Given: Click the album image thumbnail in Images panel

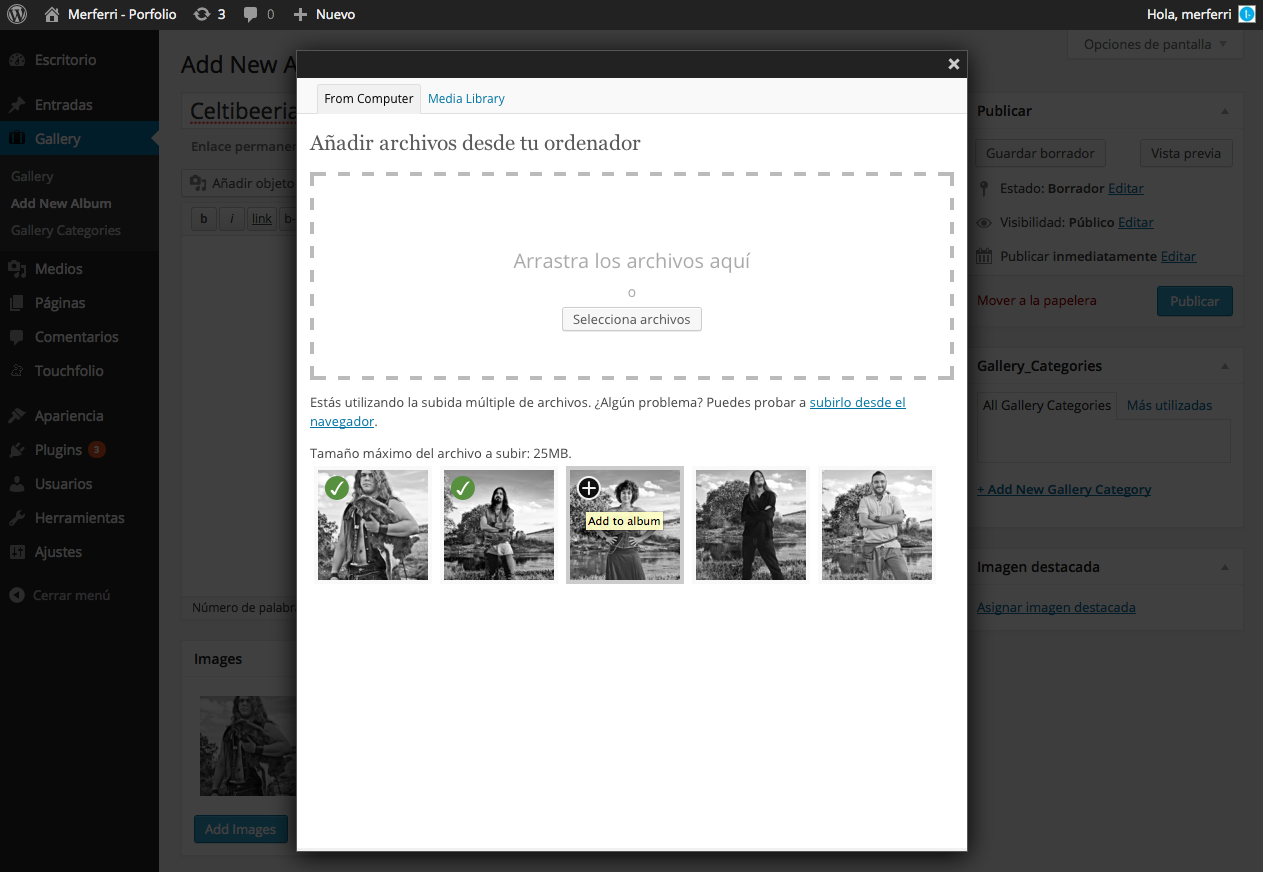Looking at the screenshot, I should (248, 746).
